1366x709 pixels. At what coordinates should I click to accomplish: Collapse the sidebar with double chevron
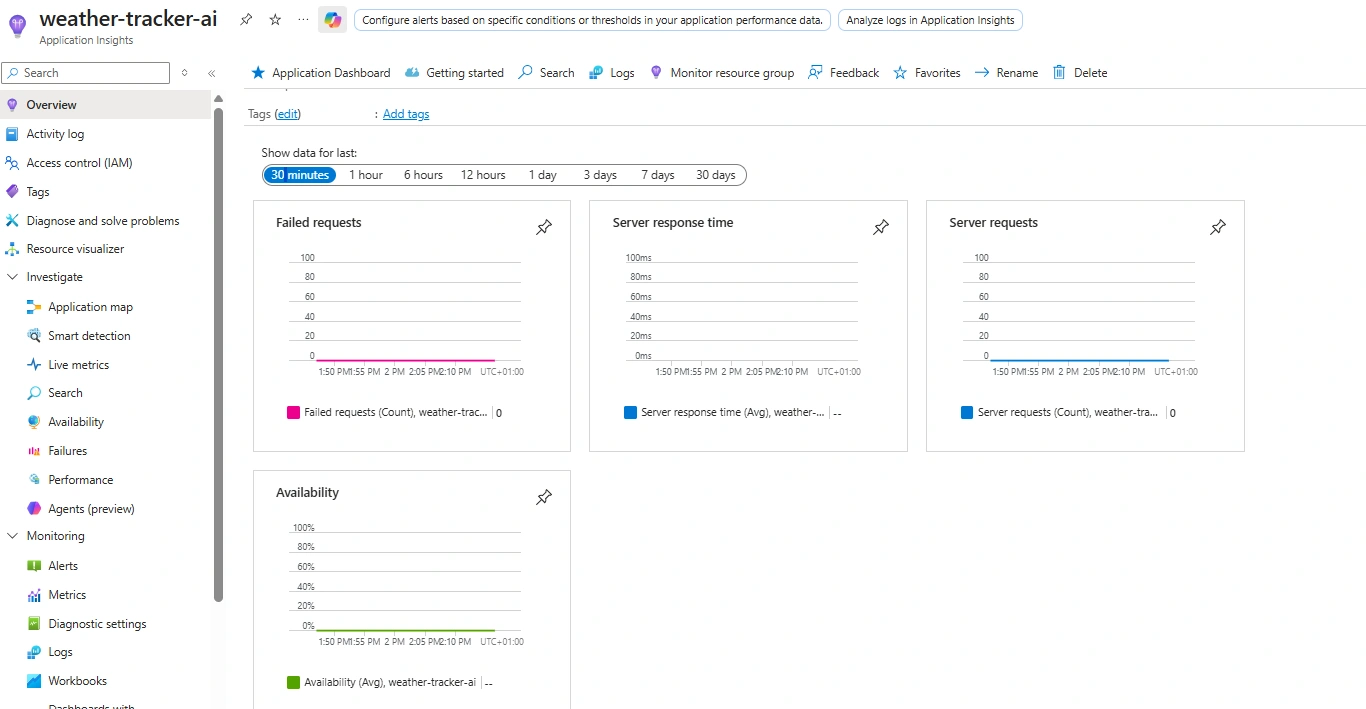(212, 73)
